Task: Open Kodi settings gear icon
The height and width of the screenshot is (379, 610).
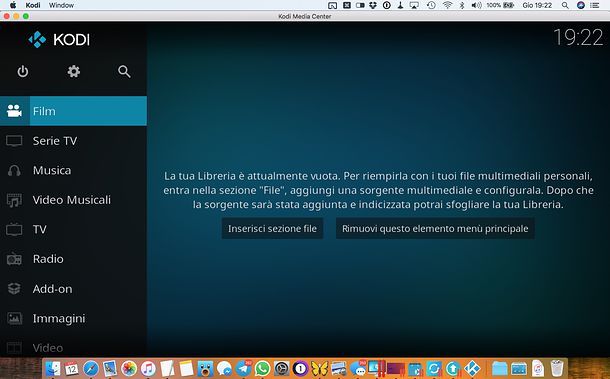Action: tap(74, 72)
